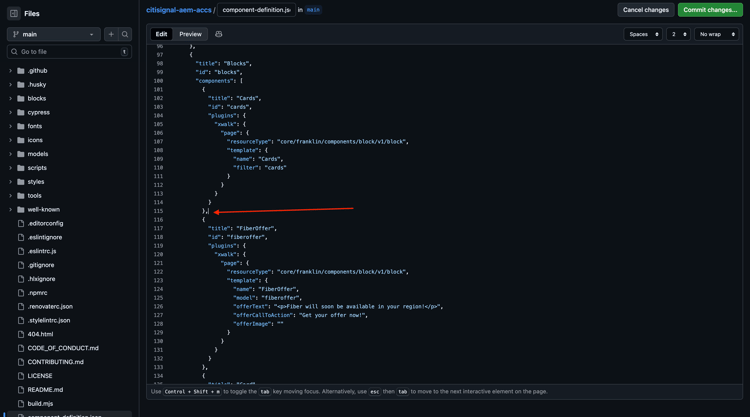
Task: Open the .husky folder icon
Action: pyautogui.click(x=21, y=85)
